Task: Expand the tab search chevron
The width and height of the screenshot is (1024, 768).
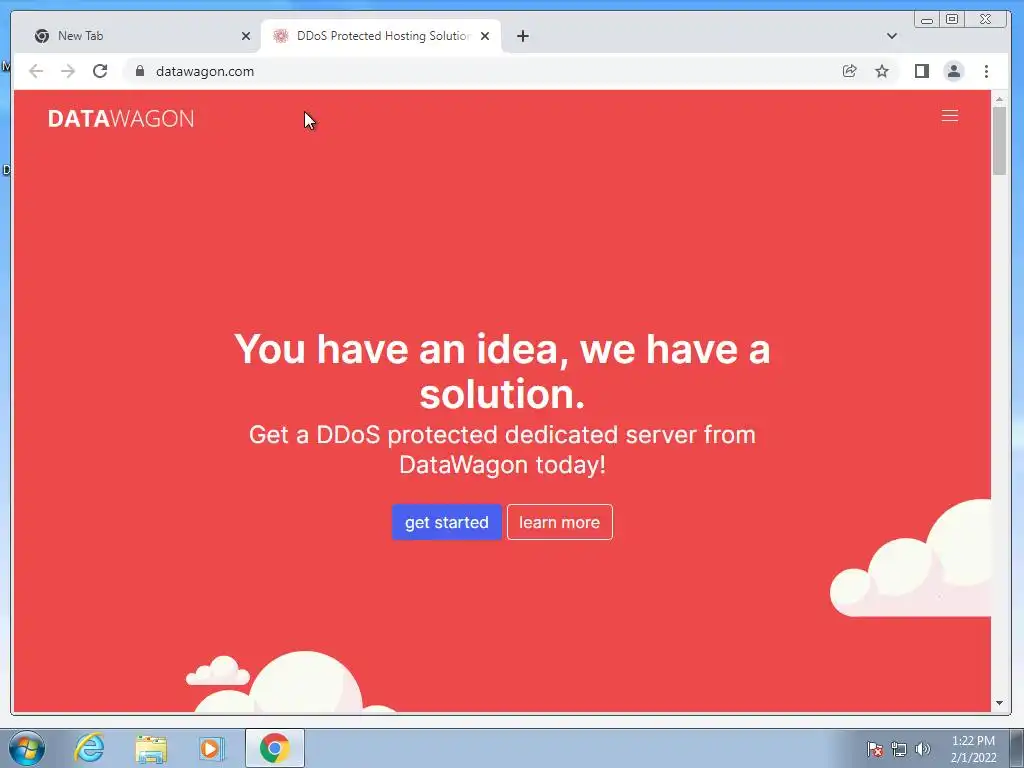Action: [891, 36]
